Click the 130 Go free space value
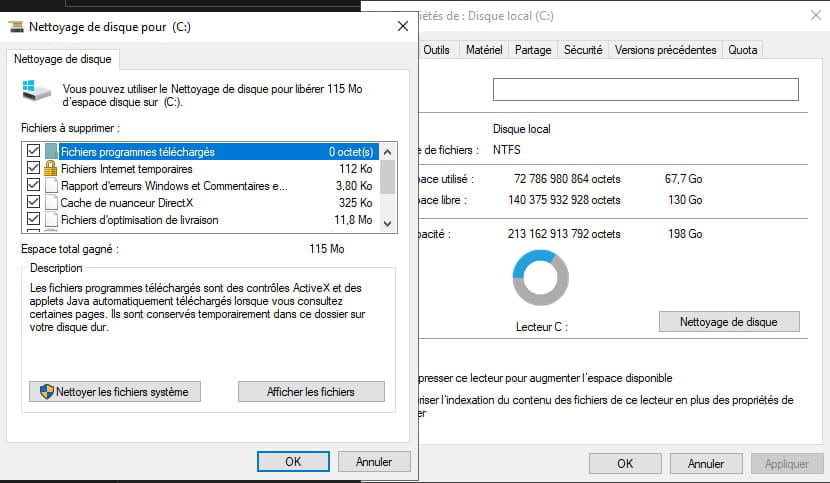This screenshot has width=830, height=483. 685,200
